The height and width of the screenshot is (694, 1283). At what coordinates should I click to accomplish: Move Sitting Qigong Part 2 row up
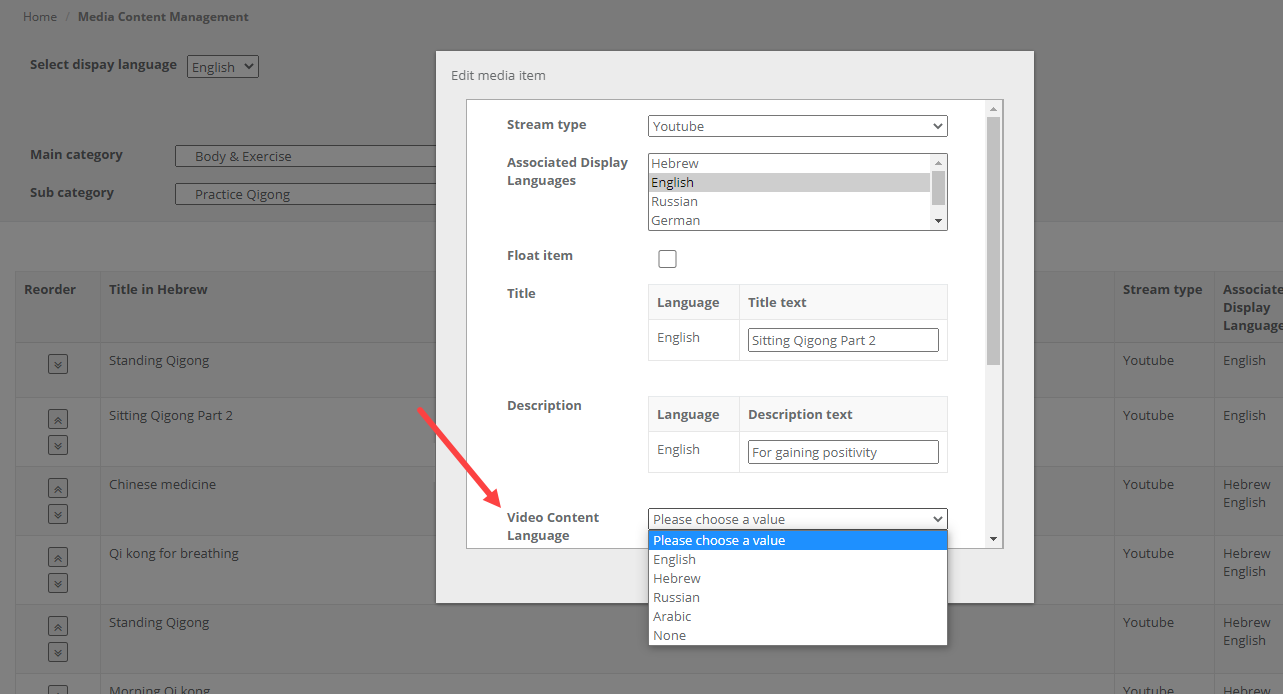pos(58,420)
